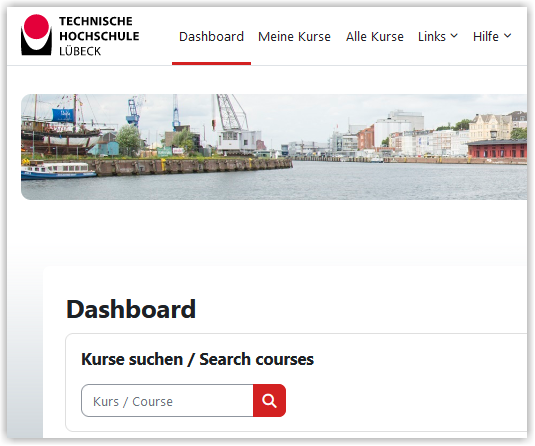Expand the chevron next to Hilfe
The image size is (535, 446).
pyautogui.click(x=507, y=36)
